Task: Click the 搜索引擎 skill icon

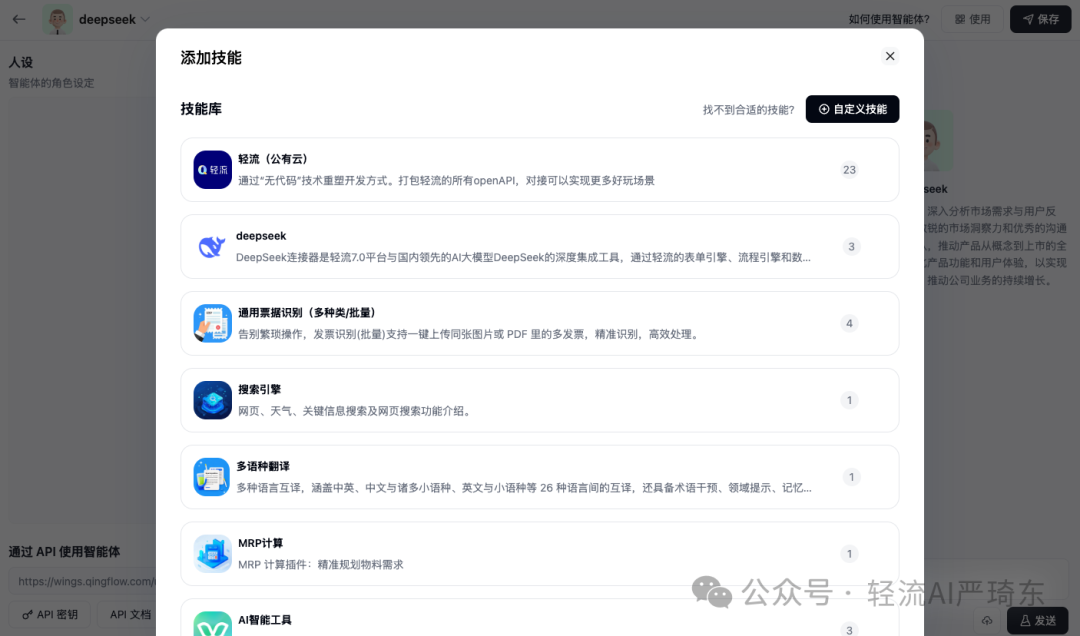Action: click(212, 400)
